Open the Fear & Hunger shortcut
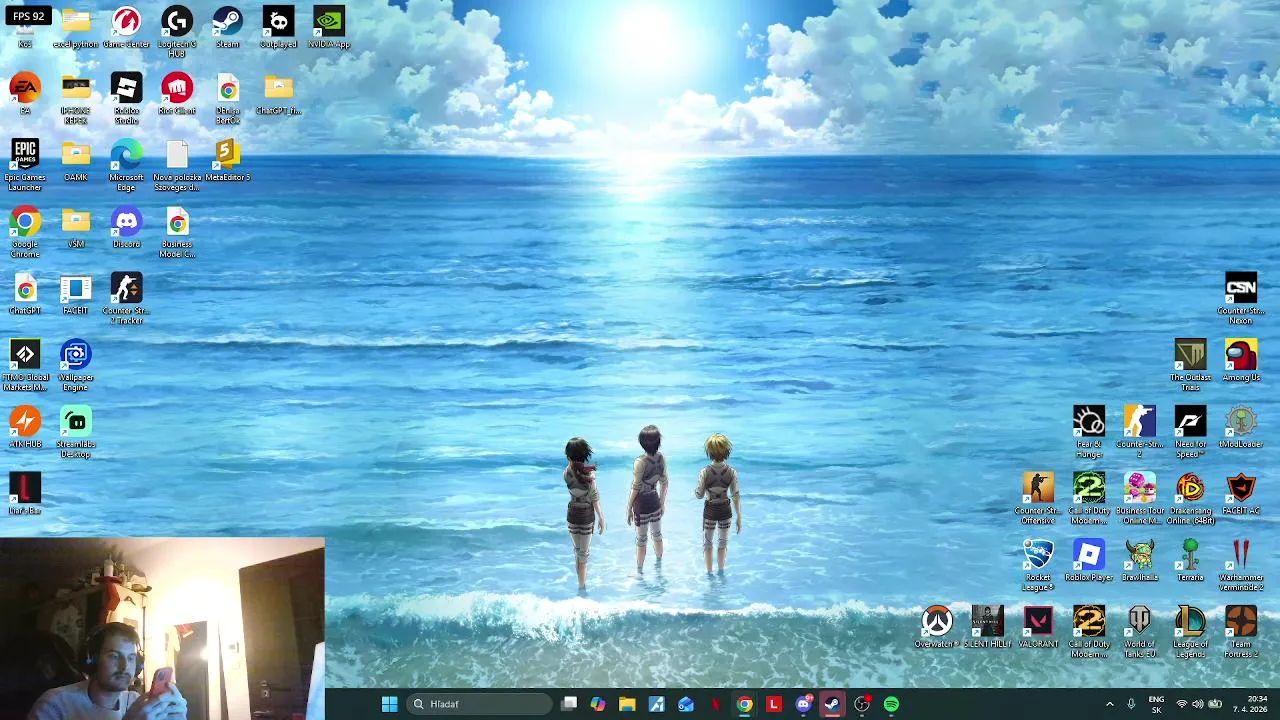 coord(1089,432)
